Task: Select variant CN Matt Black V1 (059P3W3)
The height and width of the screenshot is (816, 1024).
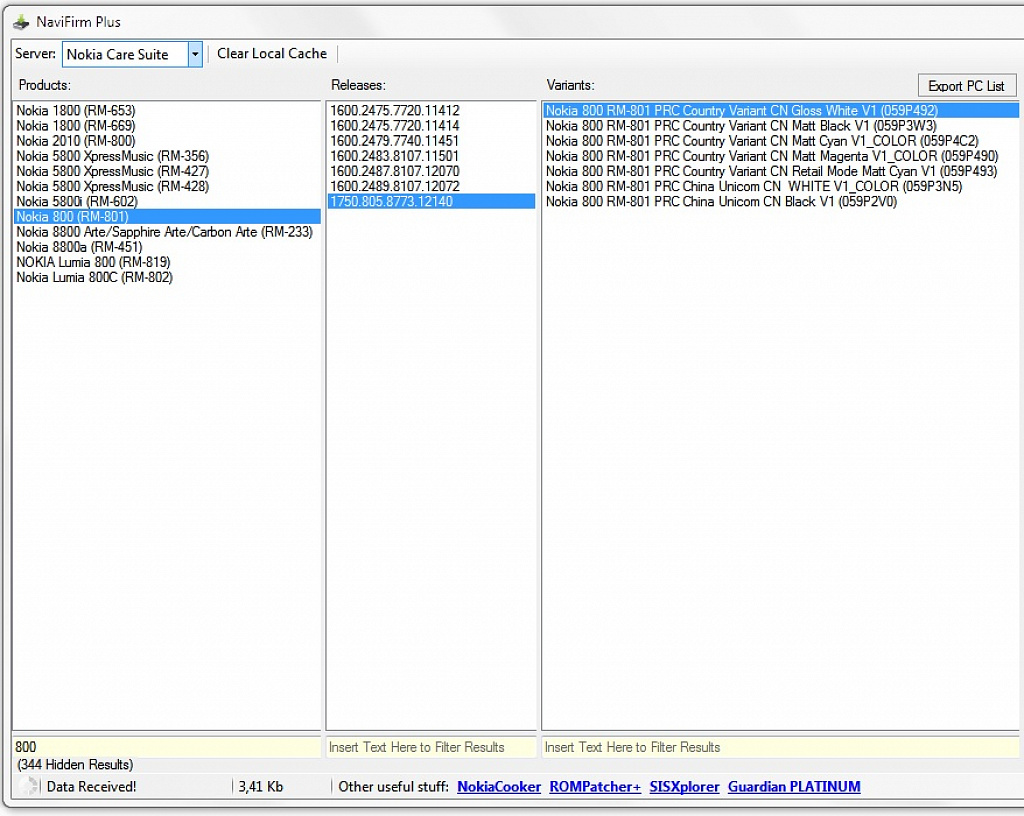Action: [x=780, y=125]
